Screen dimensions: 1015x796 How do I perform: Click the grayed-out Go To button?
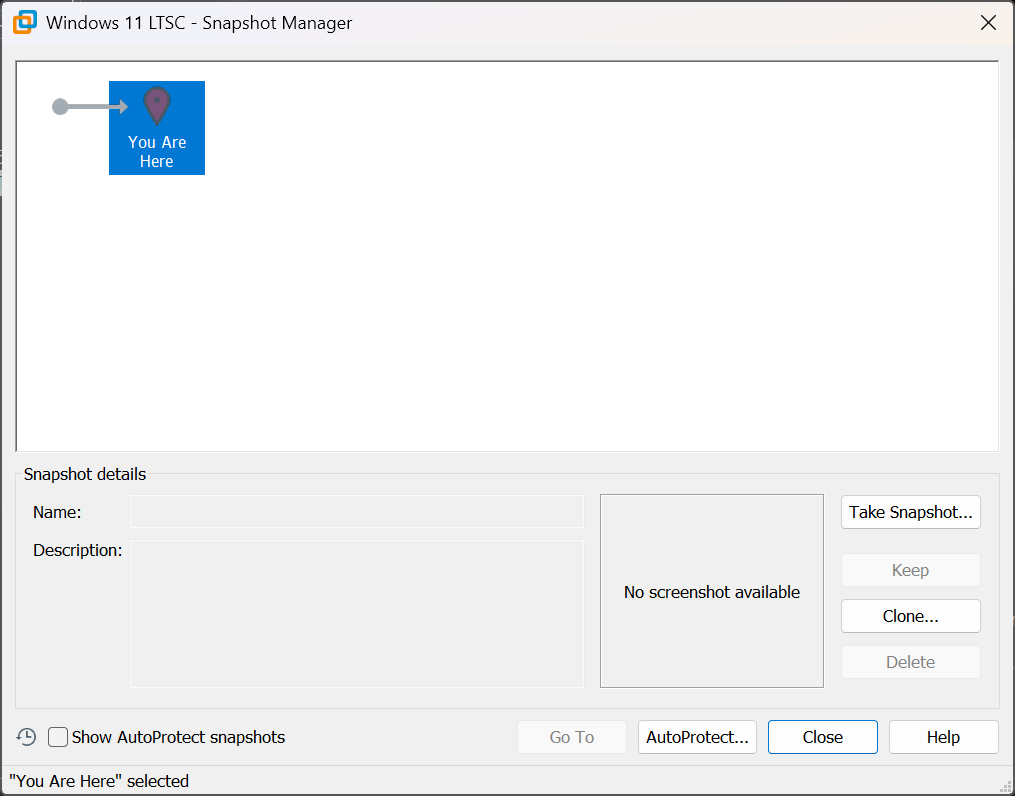572,736
